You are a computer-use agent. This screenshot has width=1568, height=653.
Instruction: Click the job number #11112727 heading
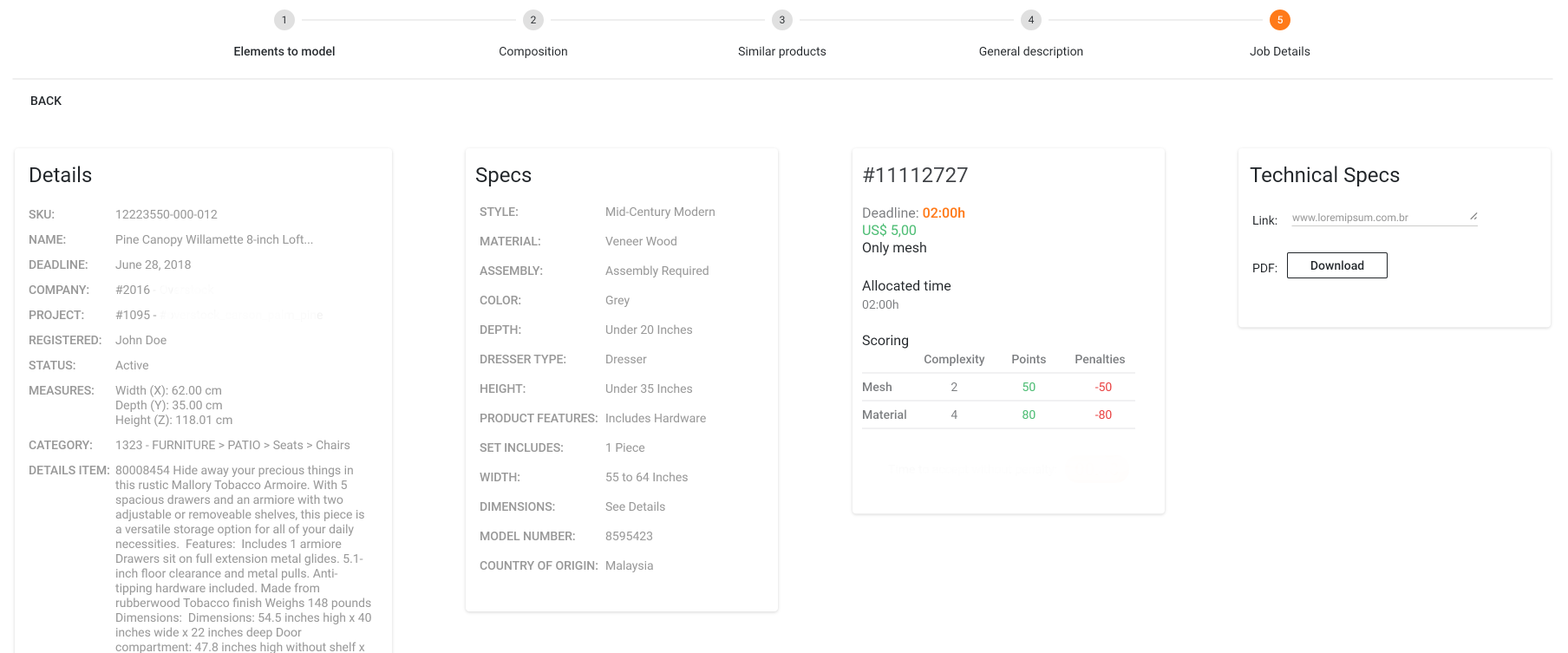pyautogui.click(x=915, y=175)
